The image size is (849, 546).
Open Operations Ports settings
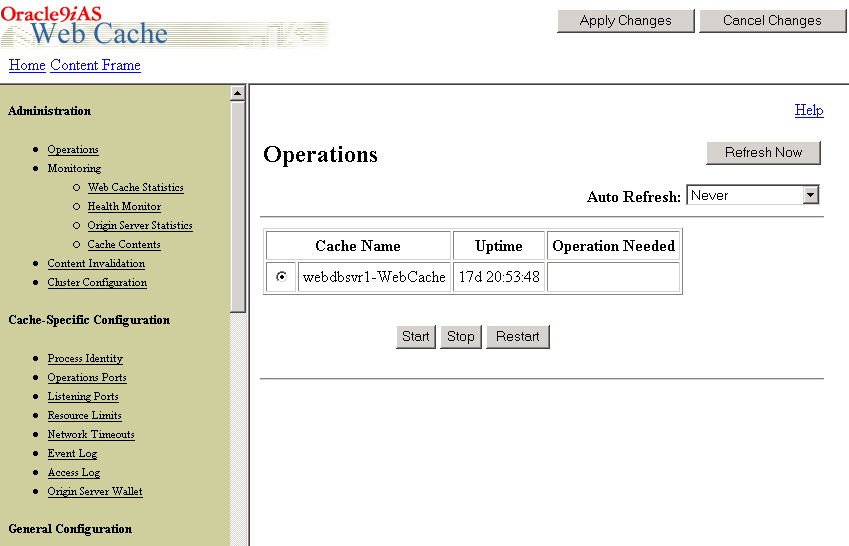point(87,378)
